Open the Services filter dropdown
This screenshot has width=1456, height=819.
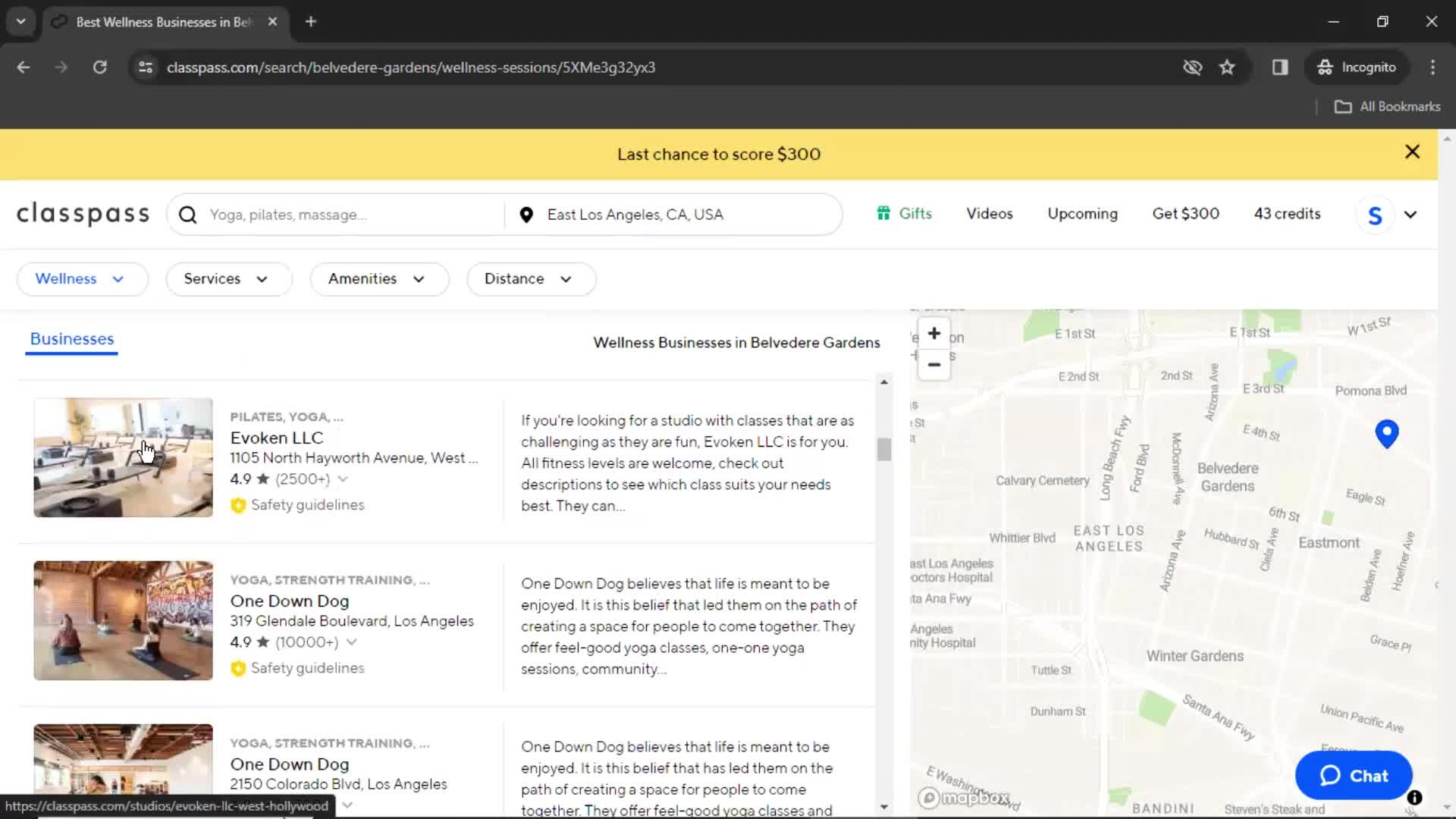tap(228, 279)
